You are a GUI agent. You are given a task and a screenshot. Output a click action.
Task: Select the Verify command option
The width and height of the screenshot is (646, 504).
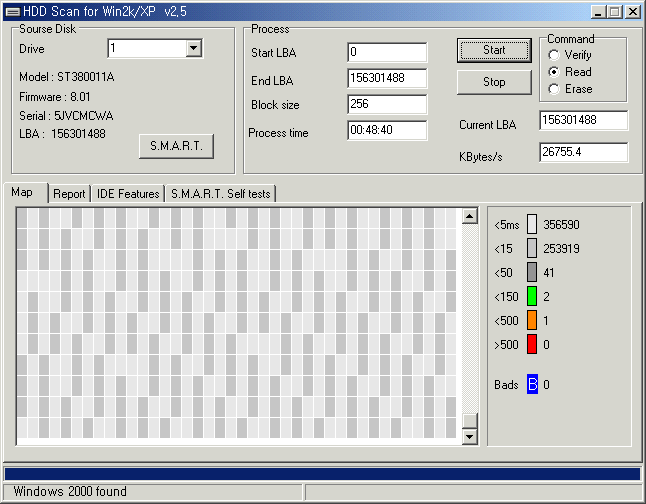(x=555, y=55)
